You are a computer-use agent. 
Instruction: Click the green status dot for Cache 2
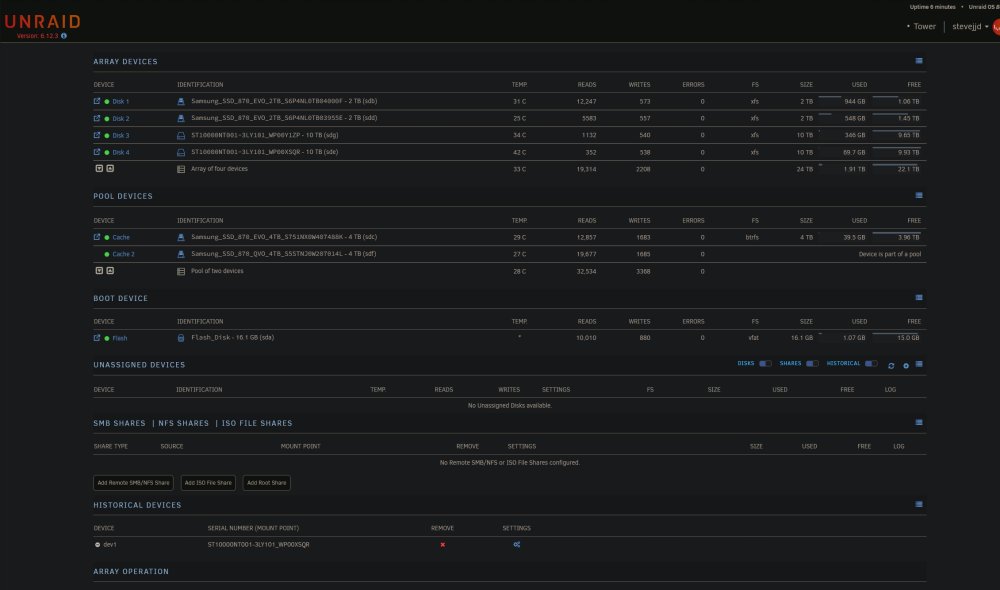pos(107,254)
